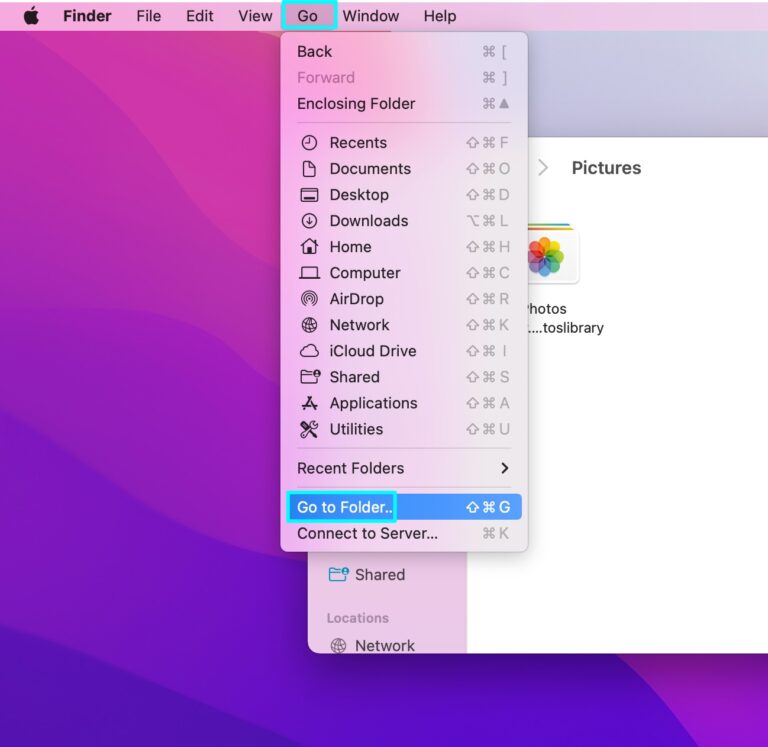This screenshot has height=747, width=768.
Task: Select Utilities label in Go menu
Action: click(356, 429)
